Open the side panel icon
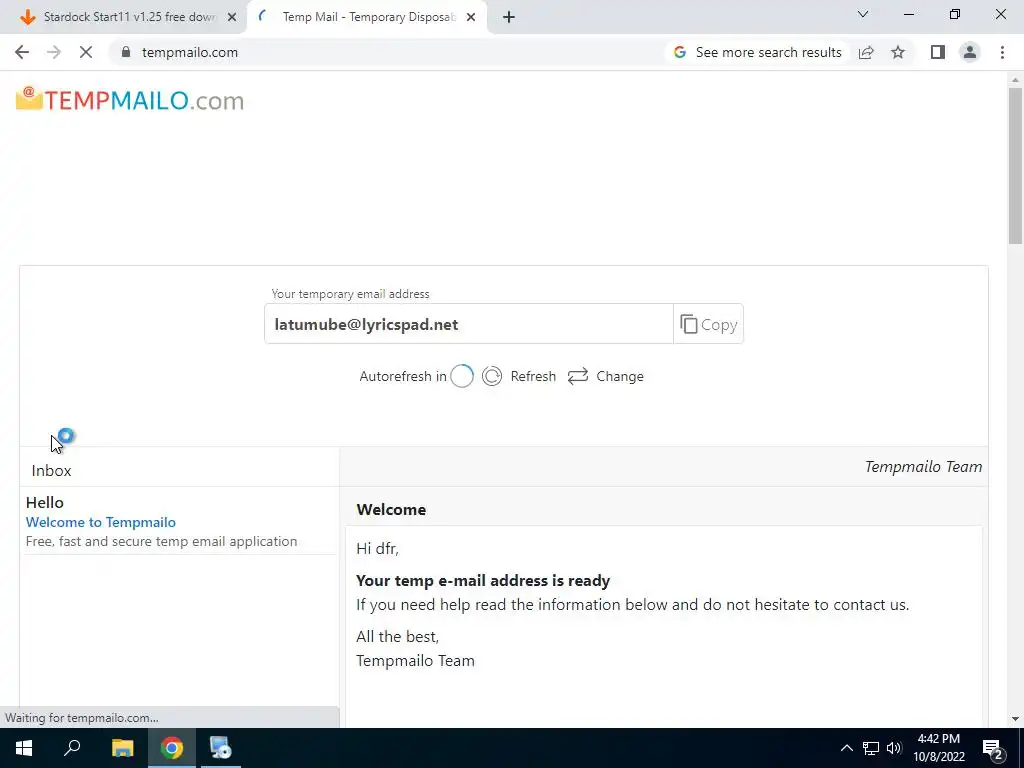The image size is (1024, 768). click(x=938, y=52)
